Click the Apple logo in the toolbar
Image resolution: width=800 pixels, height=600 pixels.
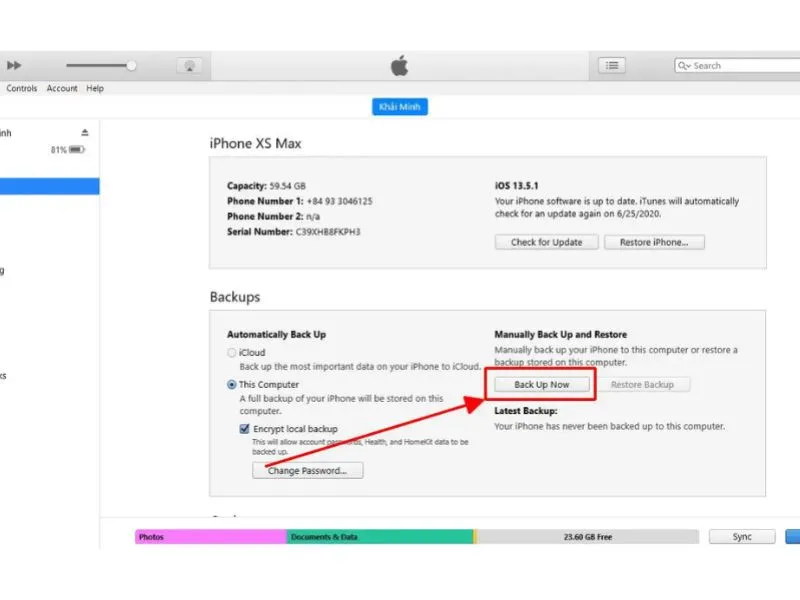click(399, 66)
